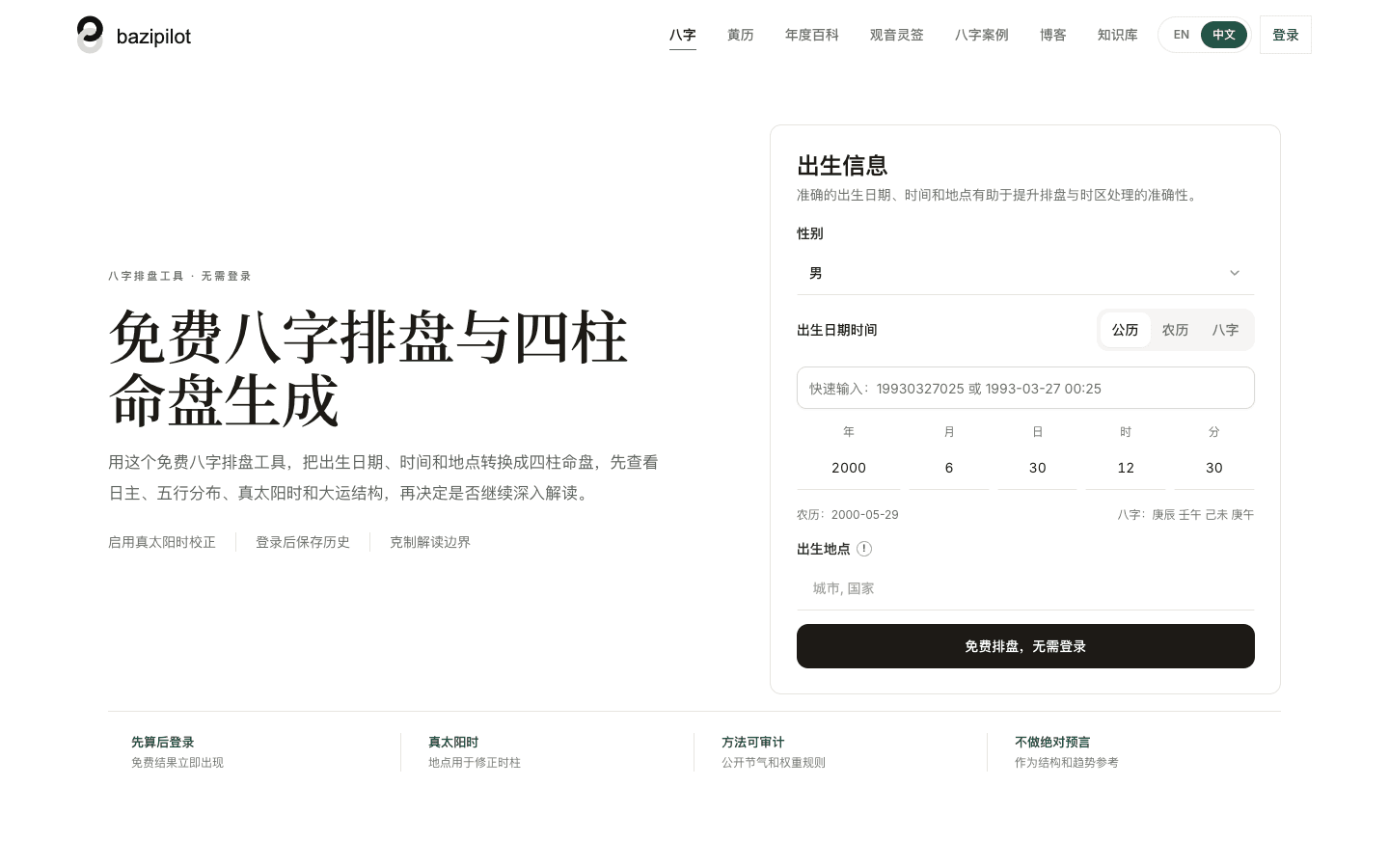Click the 八字: 庚辰 壬午 己未 庚午 text
This screenshot has height=868, width=1389.
[x=1185, y=515]
